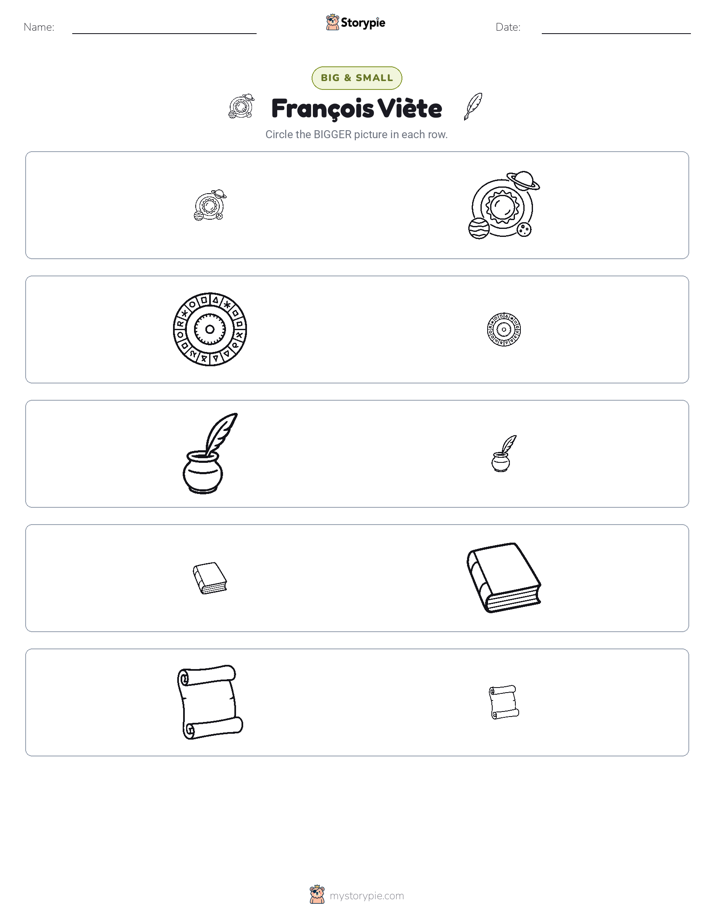The image size is (714, 924).
Task: Click the large solar system picture
Action: pos(504,205)
